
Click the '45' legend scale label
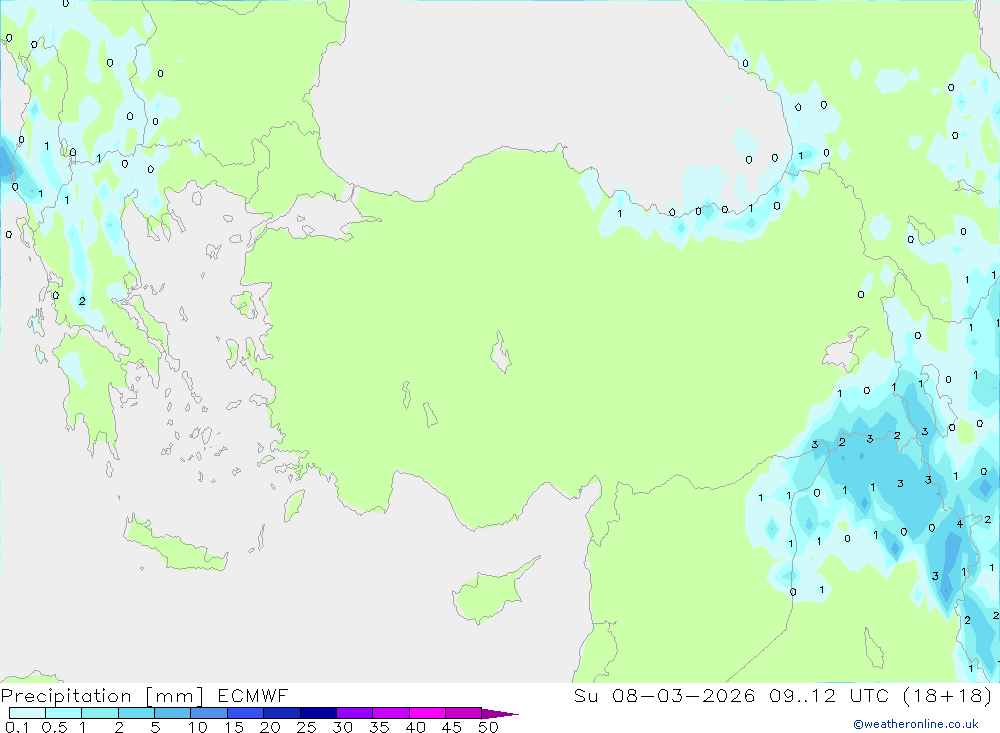pyautogui.click(x=452, y=727)
